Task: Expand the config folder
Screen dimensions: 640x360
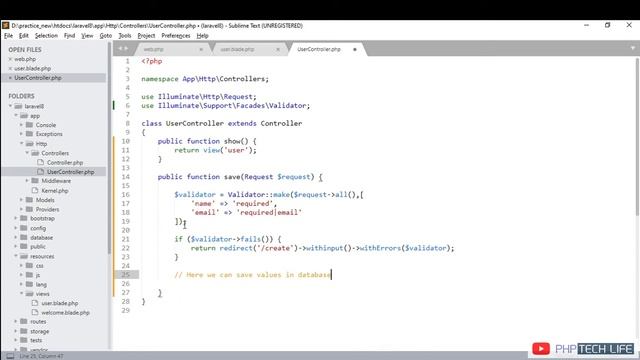Action: pos(16,228)
